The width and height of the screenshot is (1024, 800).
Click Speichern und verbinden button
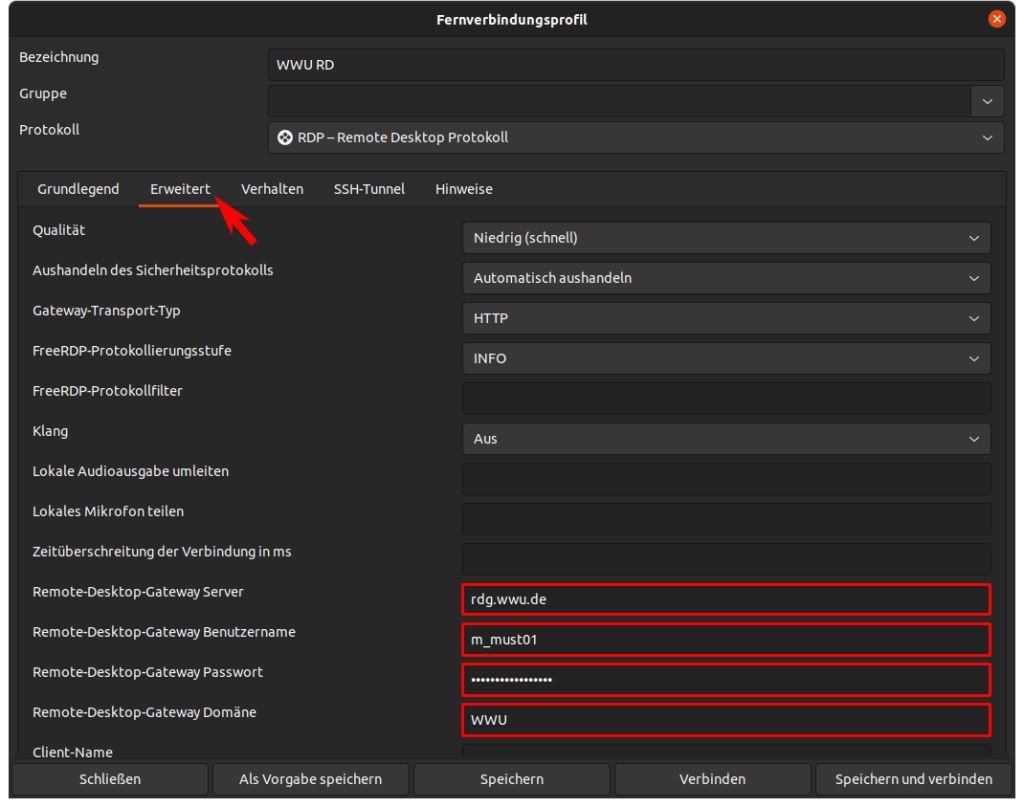pyautogui.click(x=914, y=779)
